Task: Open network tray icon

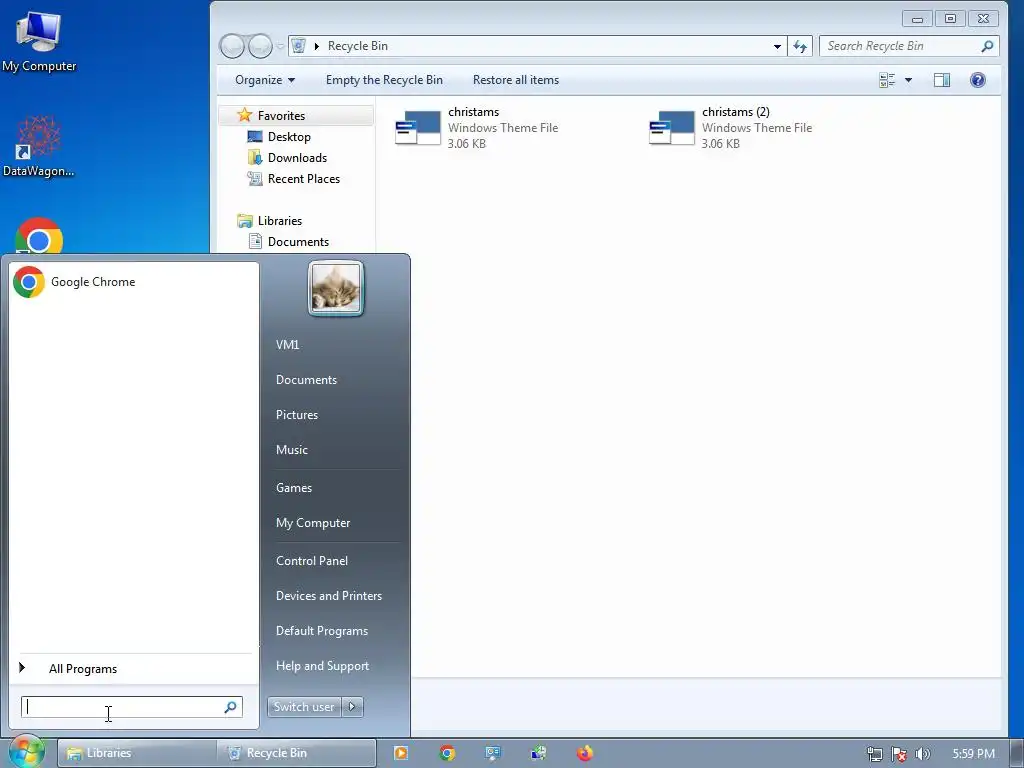Action: click(874, 754)
